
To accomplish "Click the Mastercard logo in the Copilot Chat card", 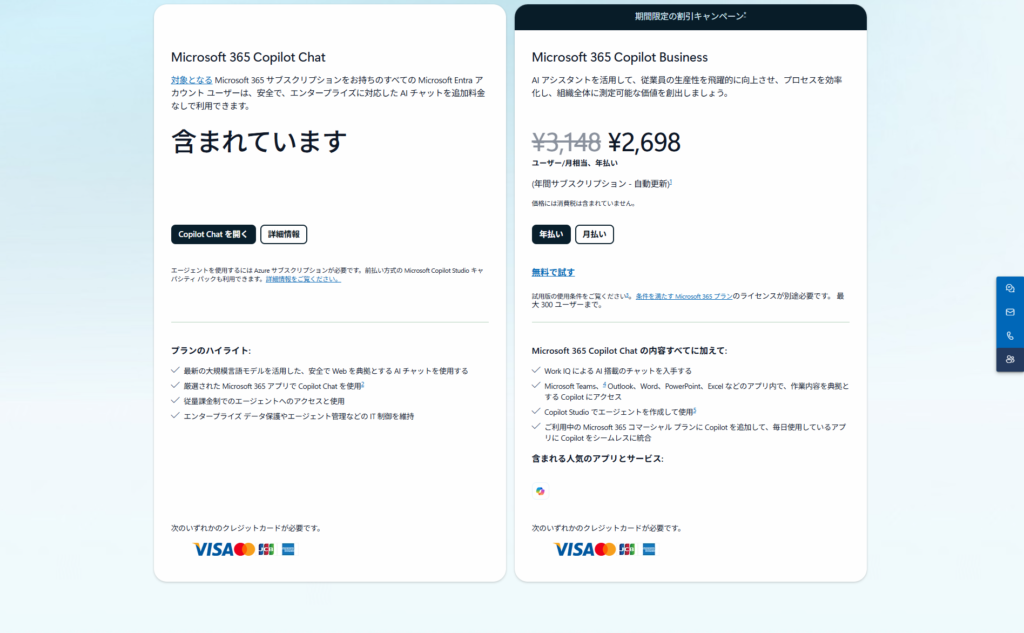I will [244, 549].
